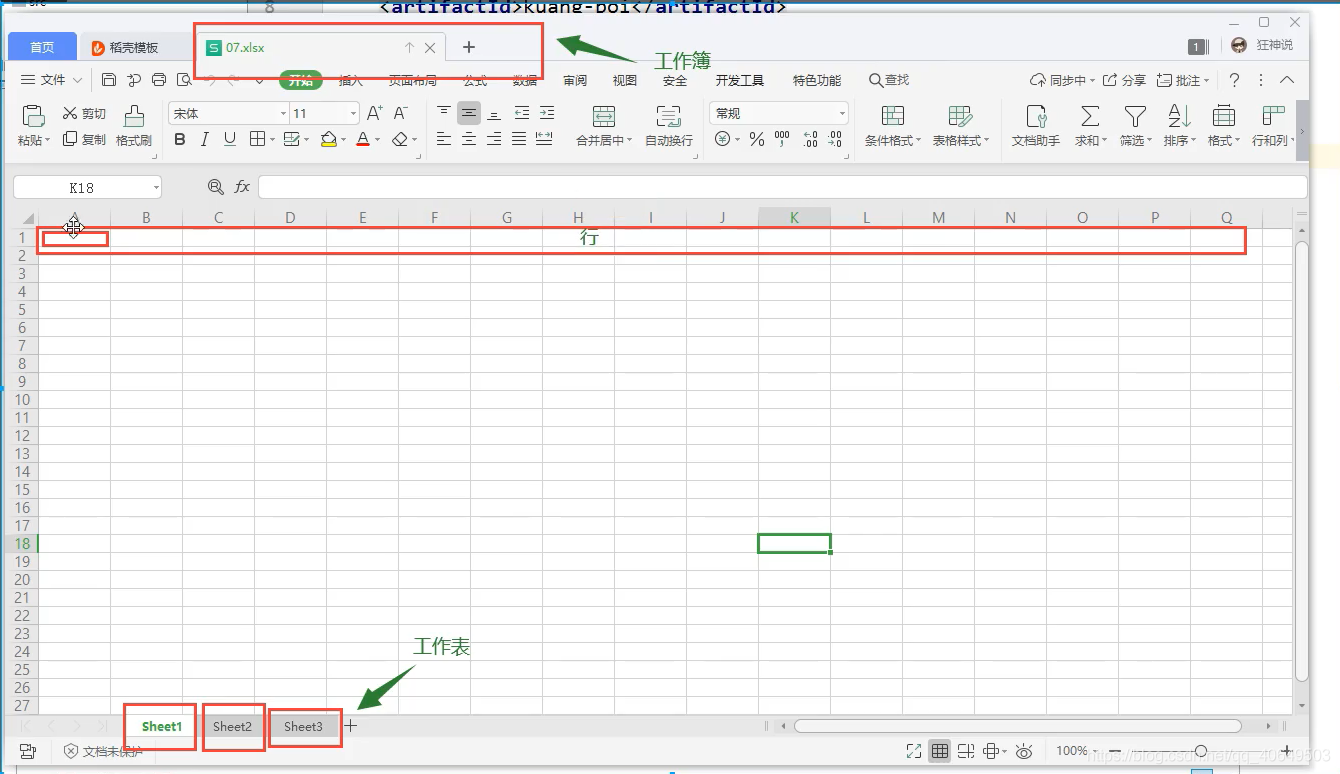Select the Format Painter (格式刷) icon

pyautogui.click(x=134, y=116)
